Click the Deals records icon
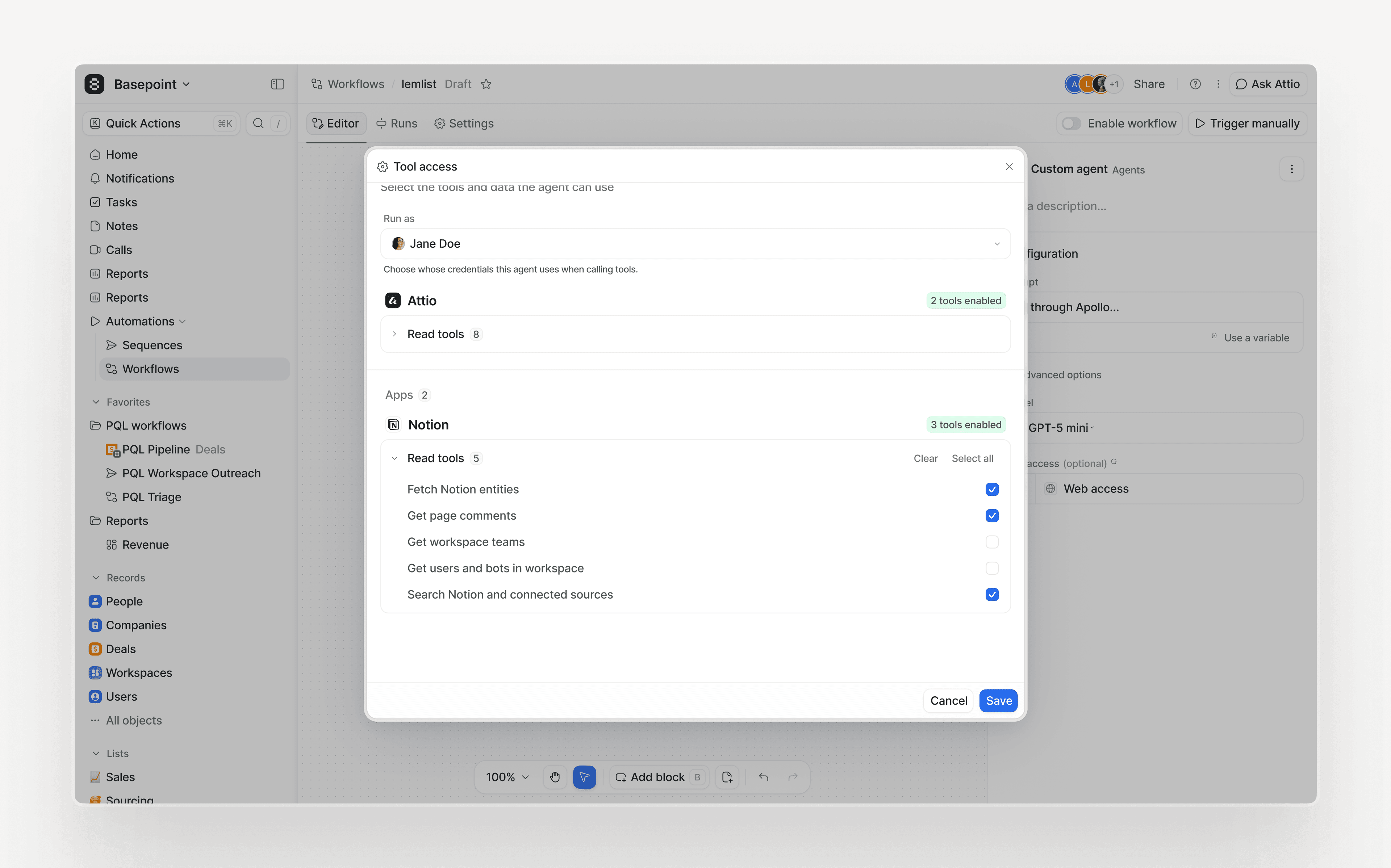Viewport: 1391px width, 868px height. pos(95,649)
